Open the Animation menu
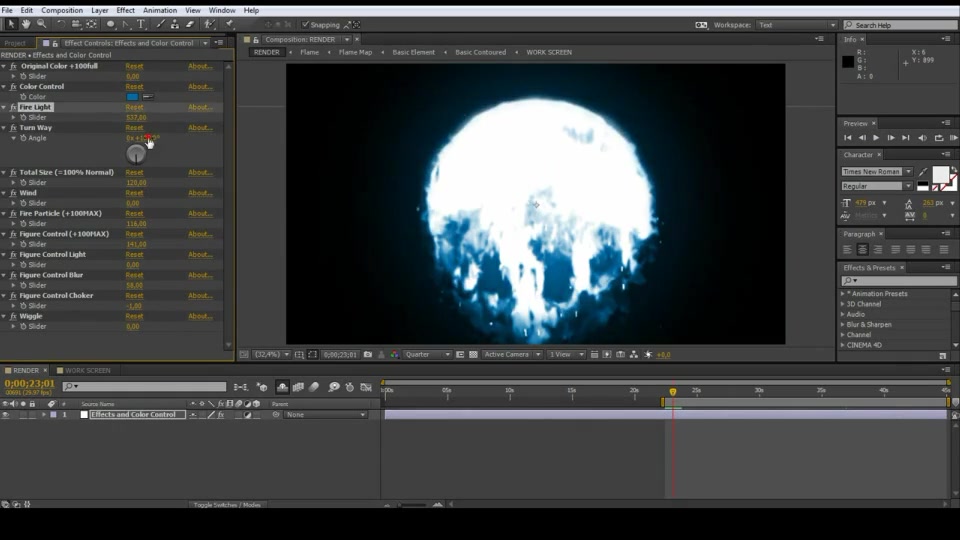 click(160, 10)
